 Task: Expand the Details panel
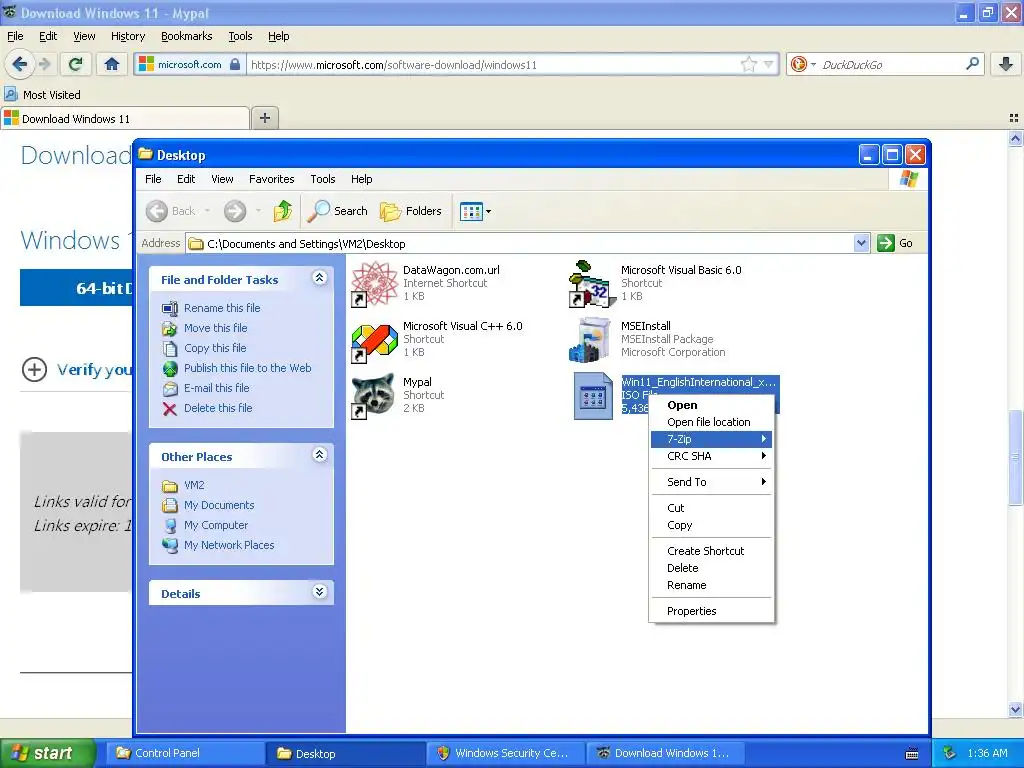coord(319,592)
